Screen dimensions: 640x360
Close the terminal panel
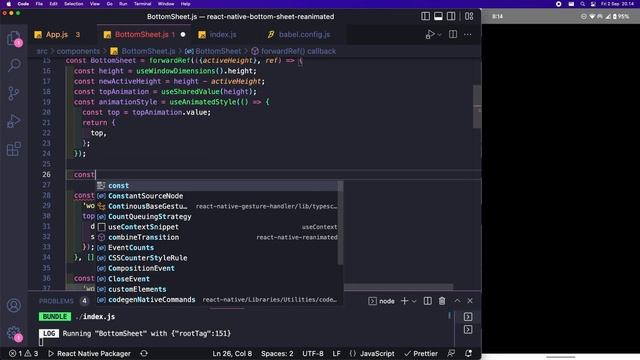[x=470, y=301]
